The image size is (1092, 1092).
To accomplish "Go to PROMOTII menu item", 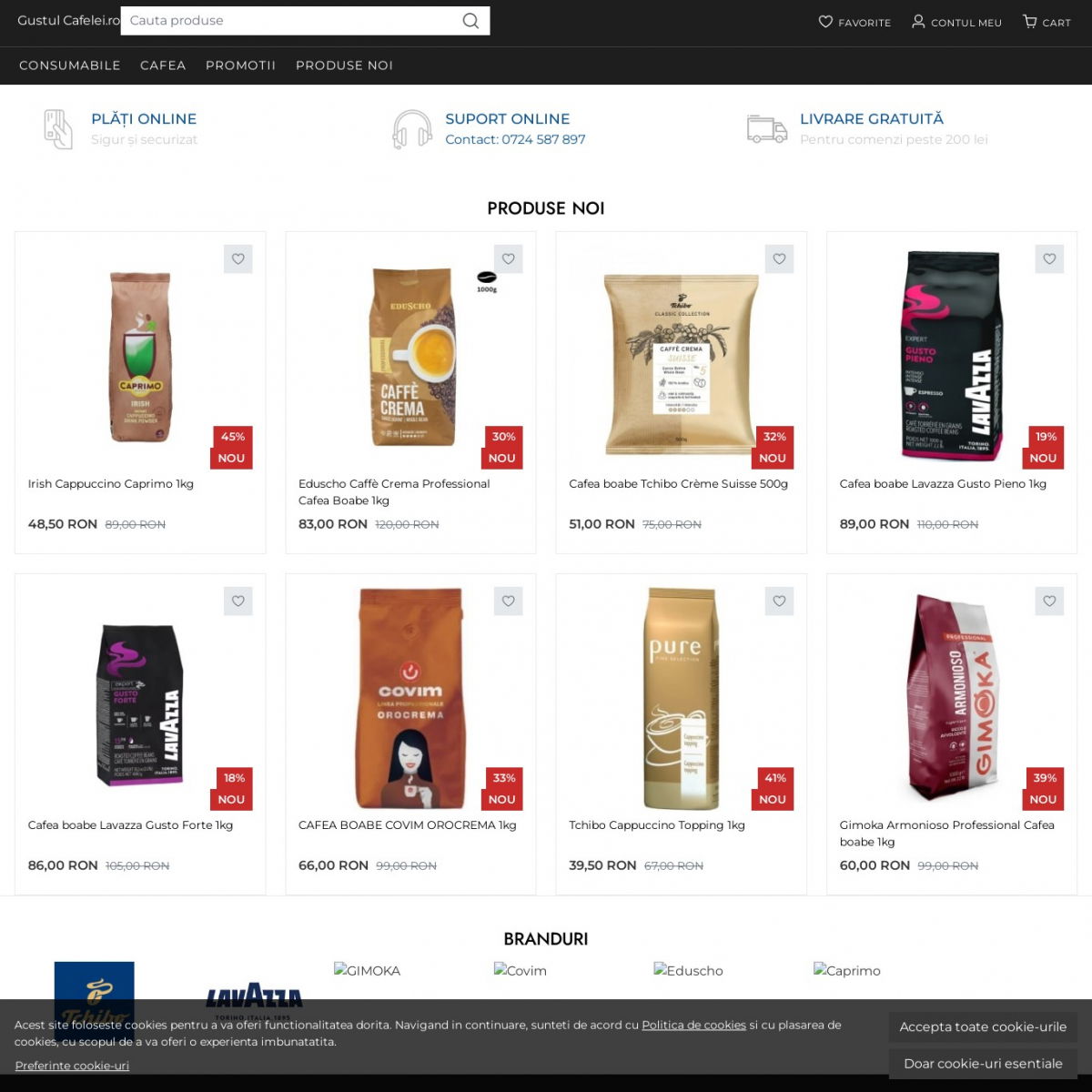I will click(240, 66).
